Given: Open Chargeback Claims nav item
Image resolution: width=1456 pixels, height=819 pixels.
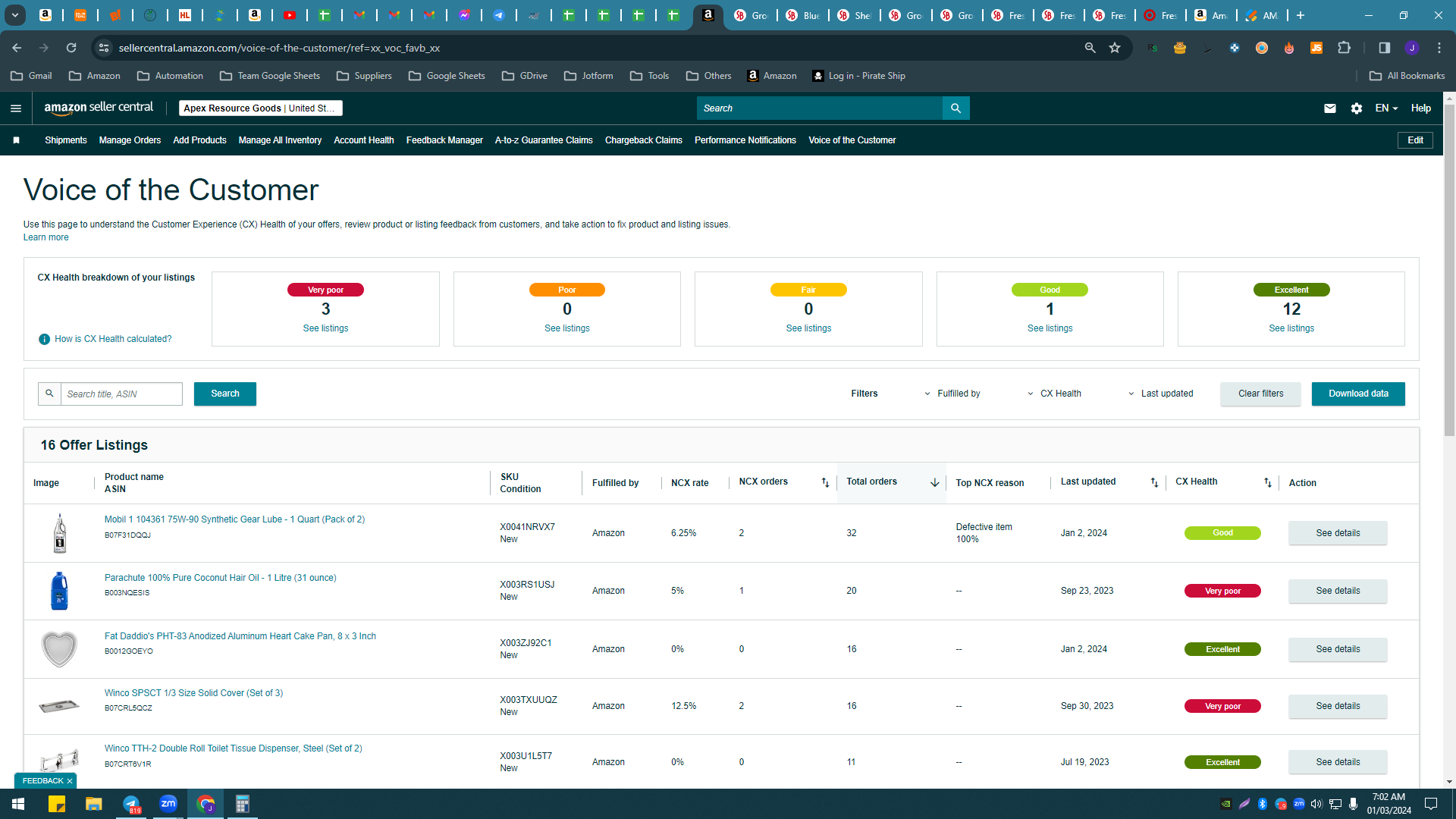Looking at the screenshot, I should [643, 140].
